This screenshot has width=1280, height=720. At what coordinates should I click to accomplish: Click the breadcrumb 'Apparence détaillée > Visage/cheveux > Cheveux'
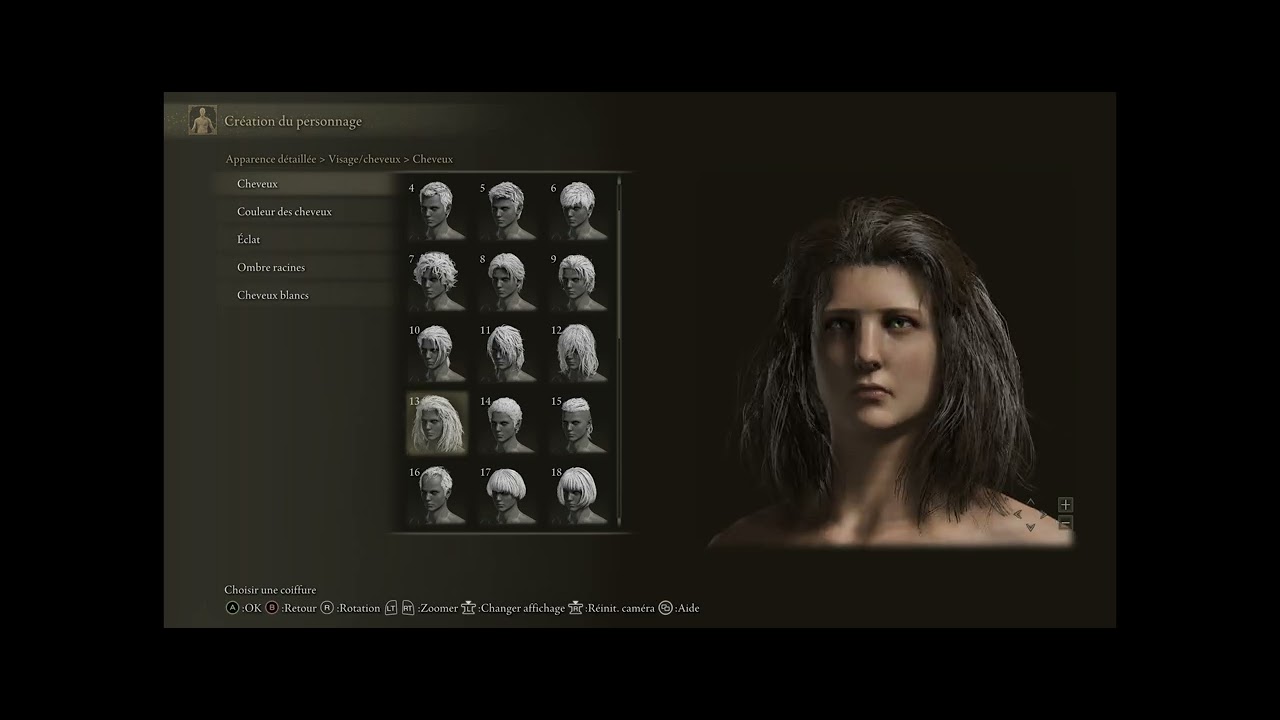339,159
